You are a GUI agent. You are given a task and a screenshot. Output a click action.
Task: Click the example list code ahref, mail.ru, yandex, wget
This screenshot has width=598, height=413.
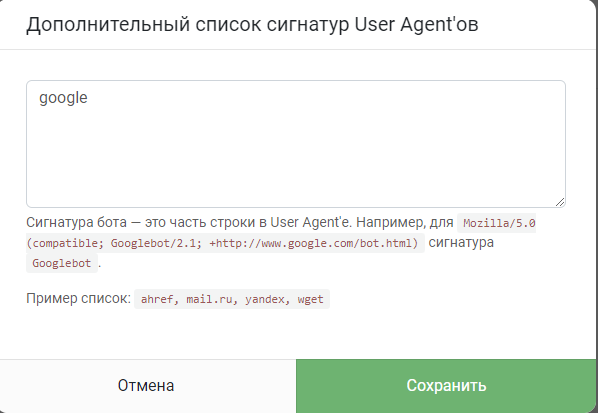pos(232,299)
